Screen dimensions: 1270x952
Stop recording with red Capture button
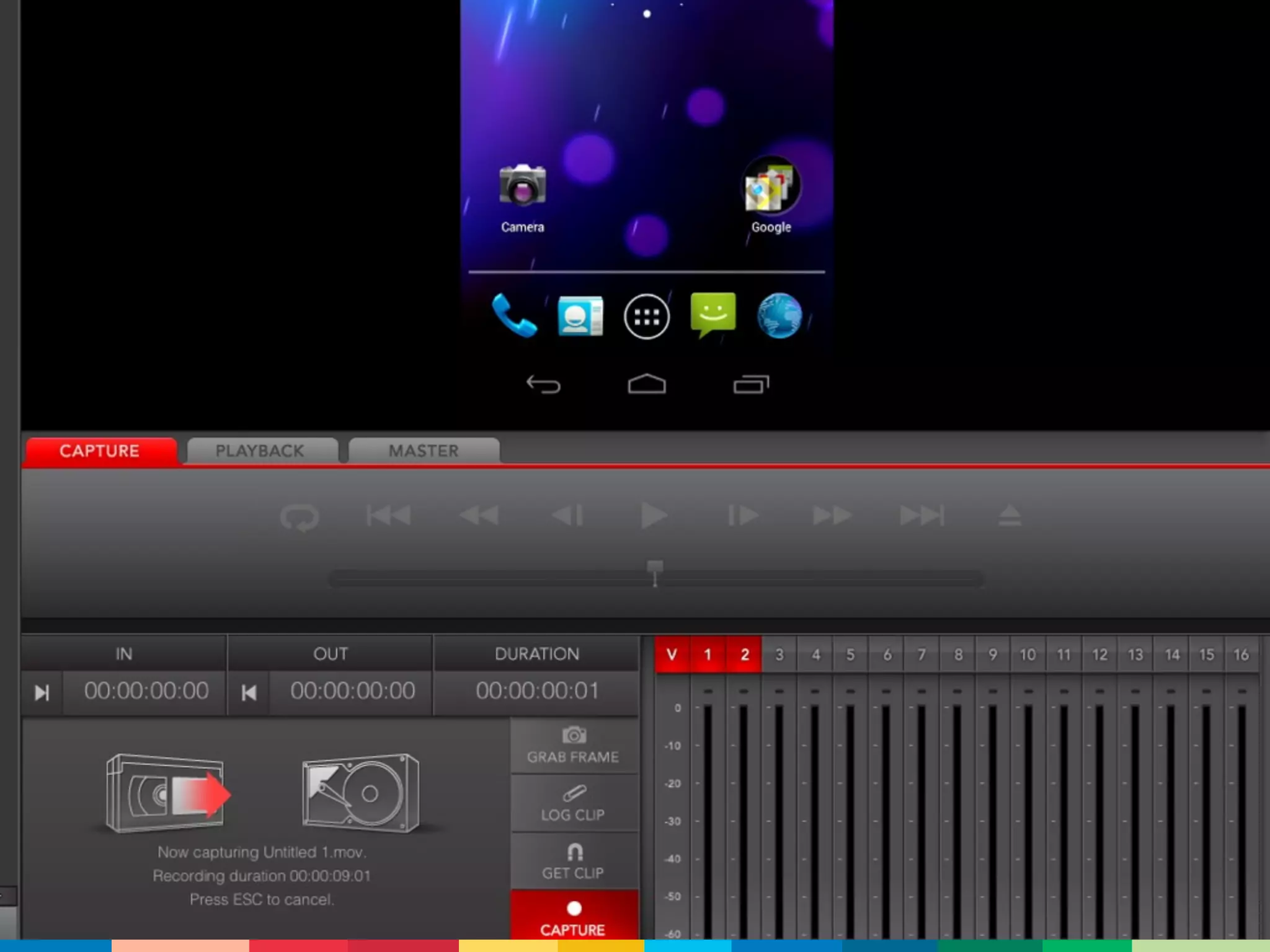[x=573, y=917]
